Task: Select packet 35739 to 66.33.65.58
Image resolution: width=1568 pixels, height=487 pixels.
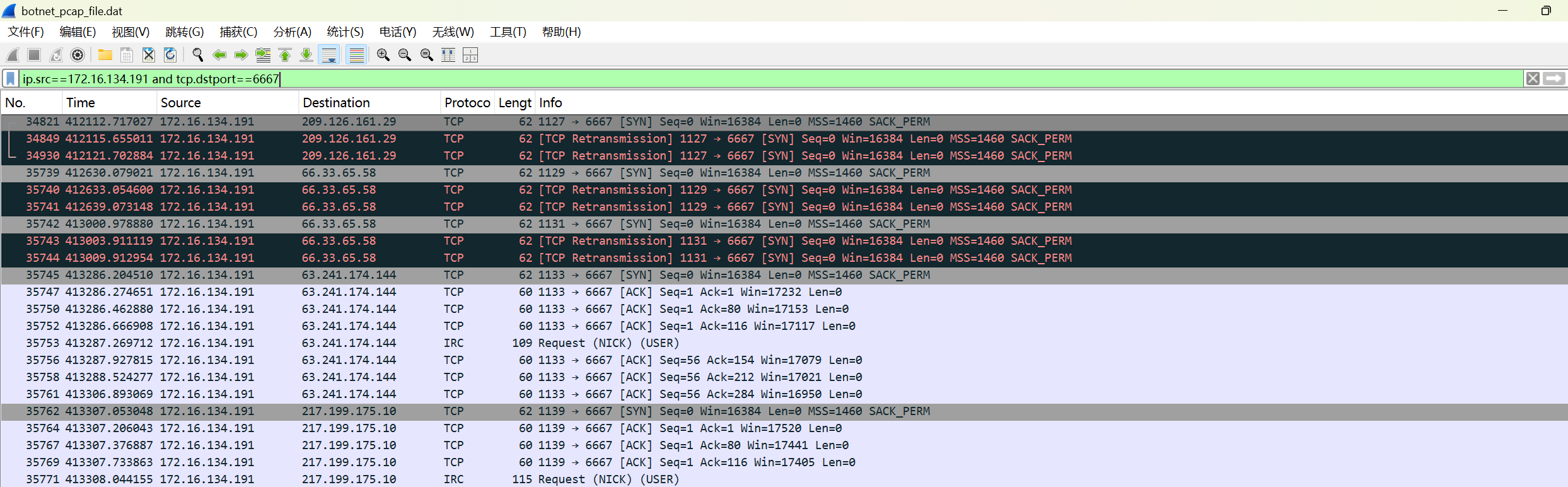Action: [x=784, y=173]
